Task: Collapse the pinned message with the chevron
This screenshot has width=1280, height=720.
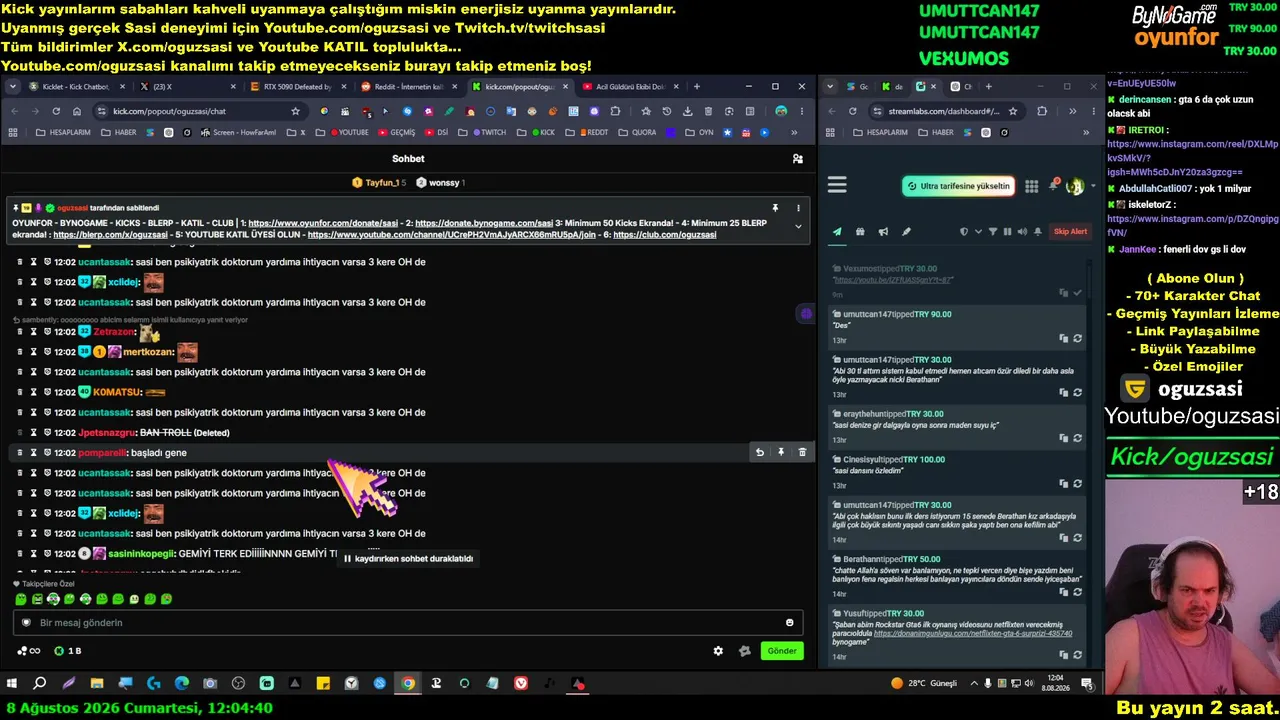Action: coord(798,226)
